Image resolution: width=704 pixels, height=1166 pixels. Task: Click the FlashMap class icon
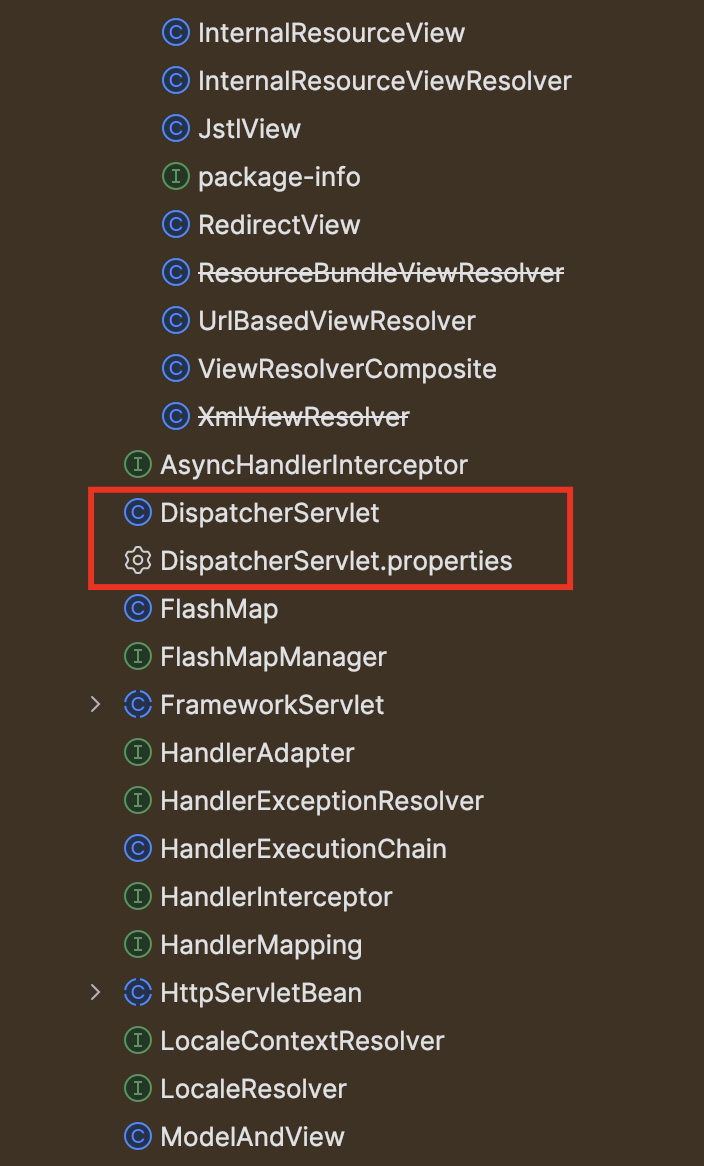pyautogui.click(x=138, y=608)
